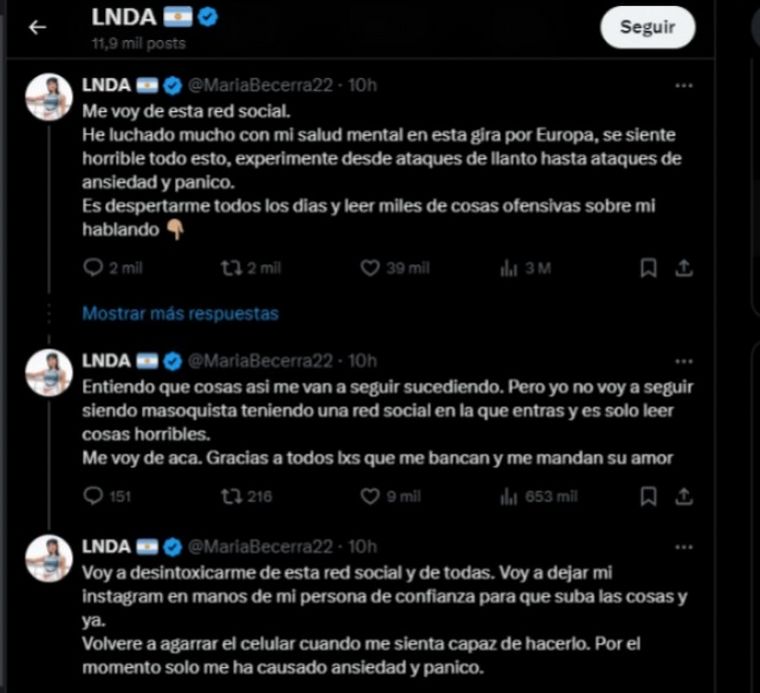Share the second tweet
This screenshot has width=760, height=693.
point(684,496)
